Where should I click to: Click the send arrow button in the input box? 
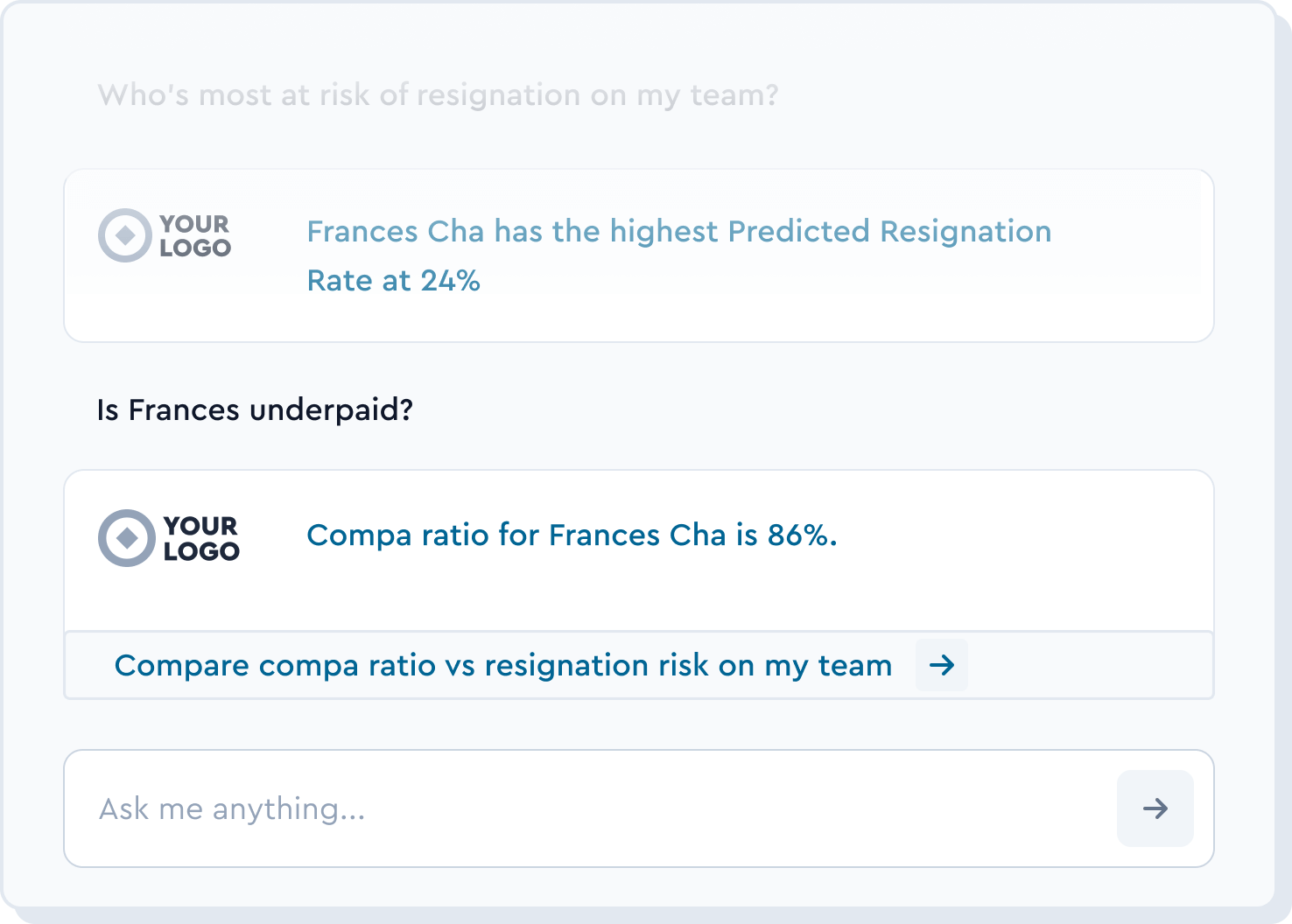pos(1155,808)
